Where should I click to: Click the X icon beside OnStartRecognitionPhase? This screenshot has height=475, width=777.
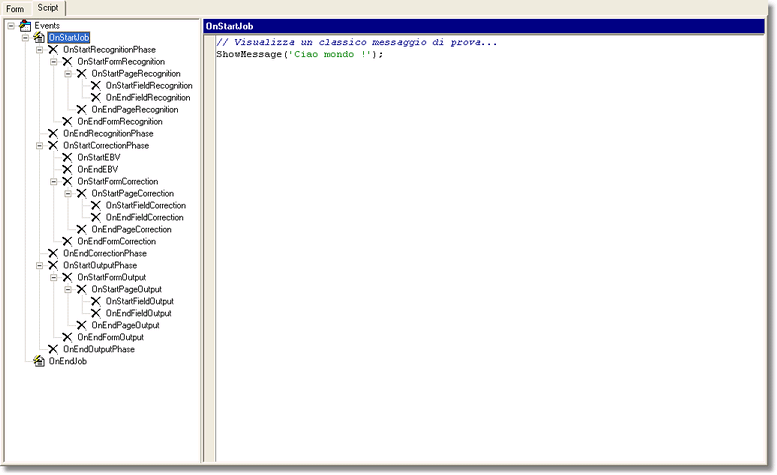[53, 50]
